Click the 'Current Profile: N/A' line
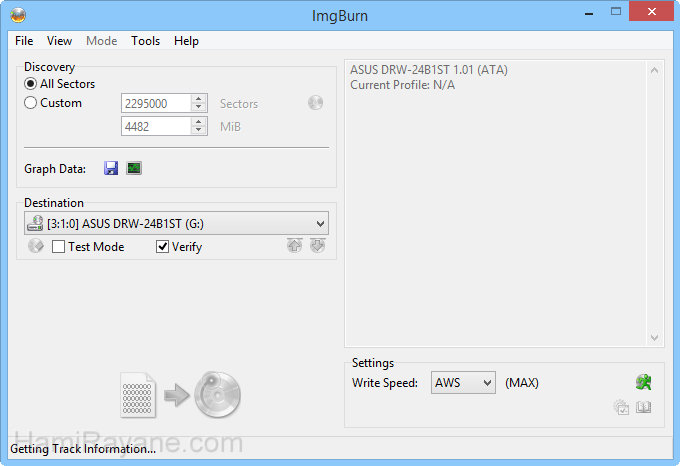Viewport: 680px width, 466px height. tap(402, 85)
